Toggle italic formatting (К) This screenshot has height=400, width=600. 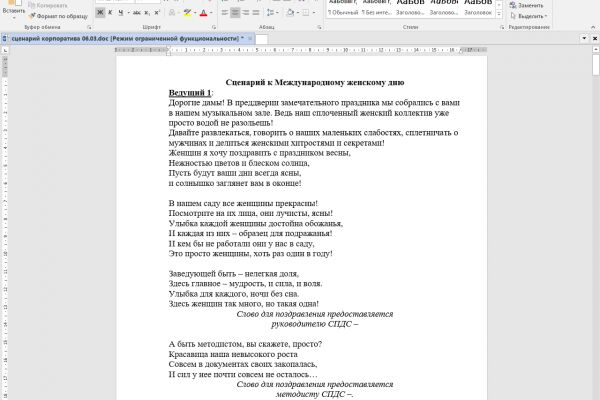pyautogui.click(x=110, y=13)
